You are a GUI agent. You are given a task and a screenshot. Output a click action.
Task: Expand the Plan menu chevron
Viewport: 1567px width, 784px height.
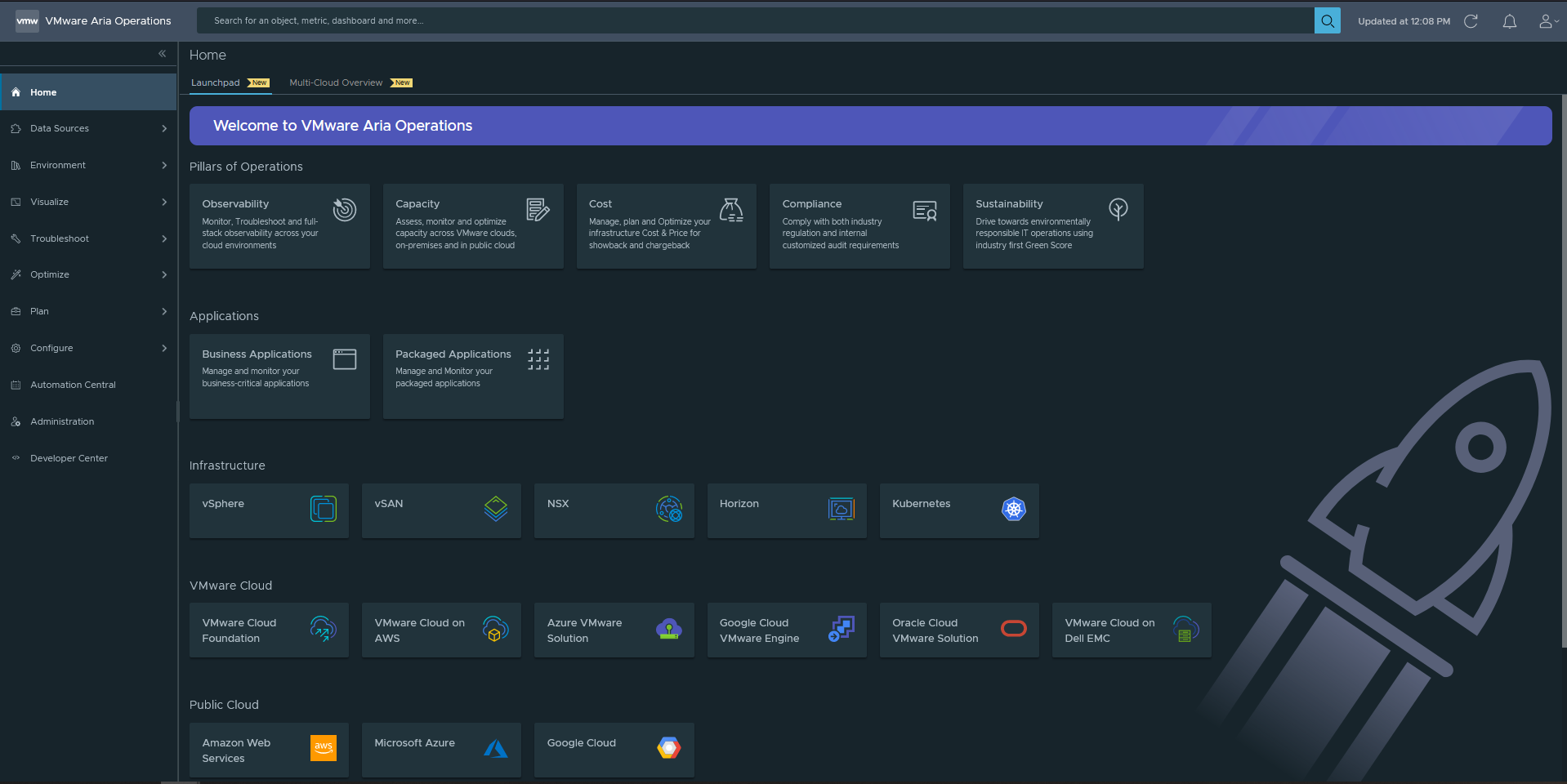pyautogui.click(x=164, y=311)
